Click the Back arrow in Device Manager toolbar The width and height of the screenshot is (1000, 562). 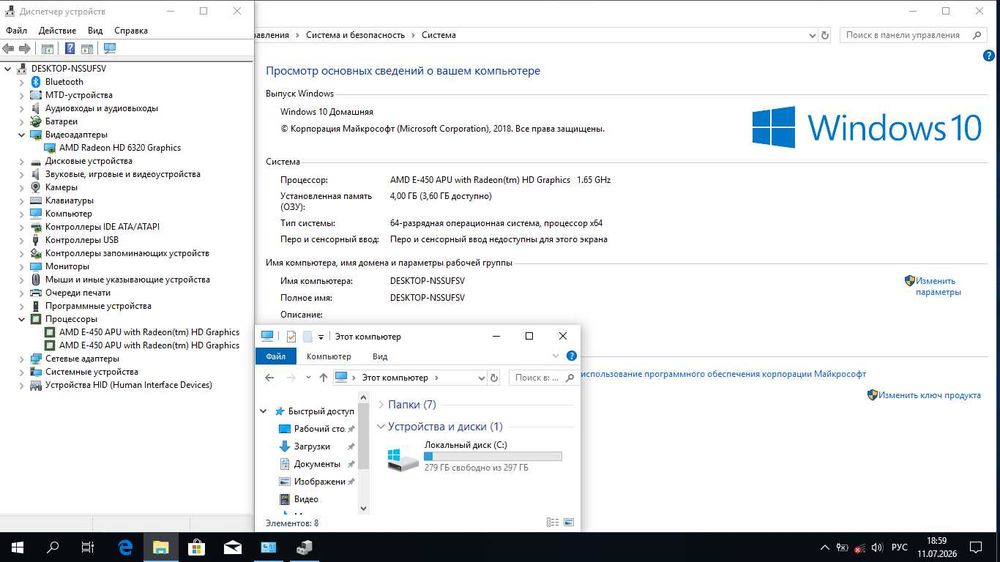(x=8, y=48)
